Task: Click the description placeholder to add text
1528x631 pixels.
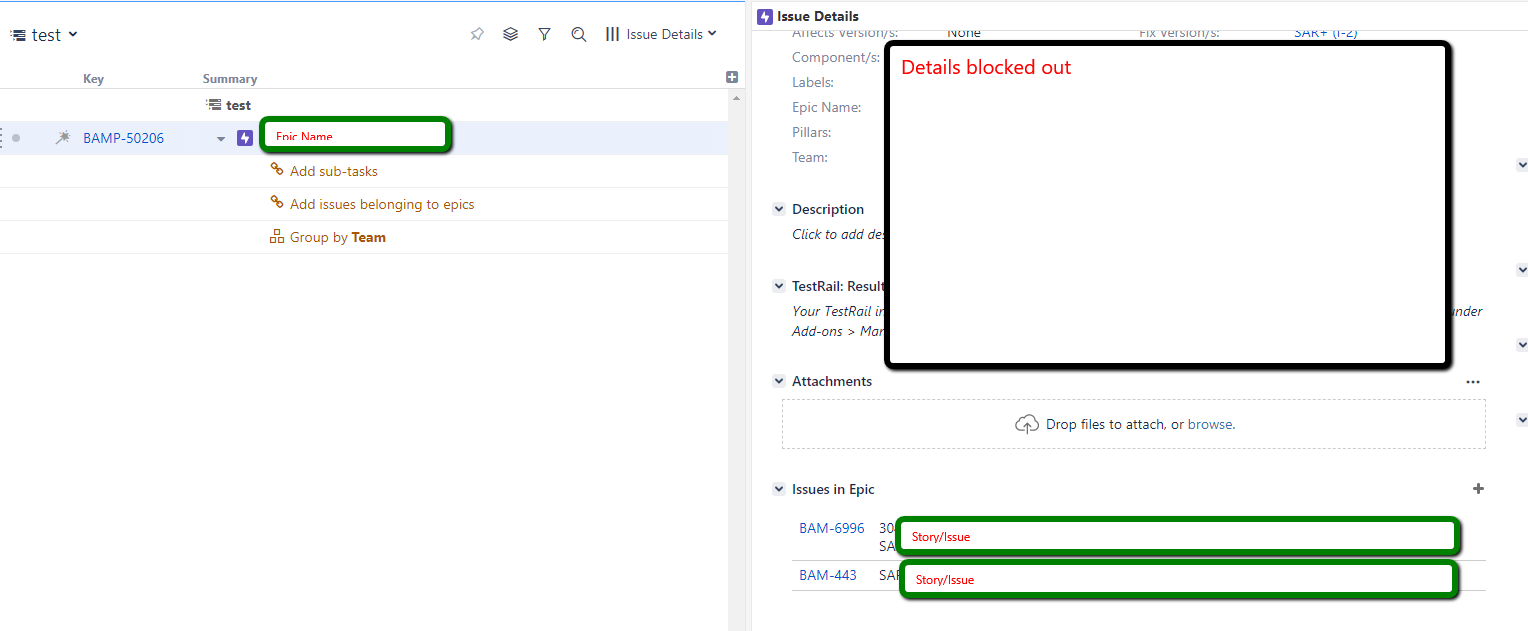Action: tap(838, 234)
